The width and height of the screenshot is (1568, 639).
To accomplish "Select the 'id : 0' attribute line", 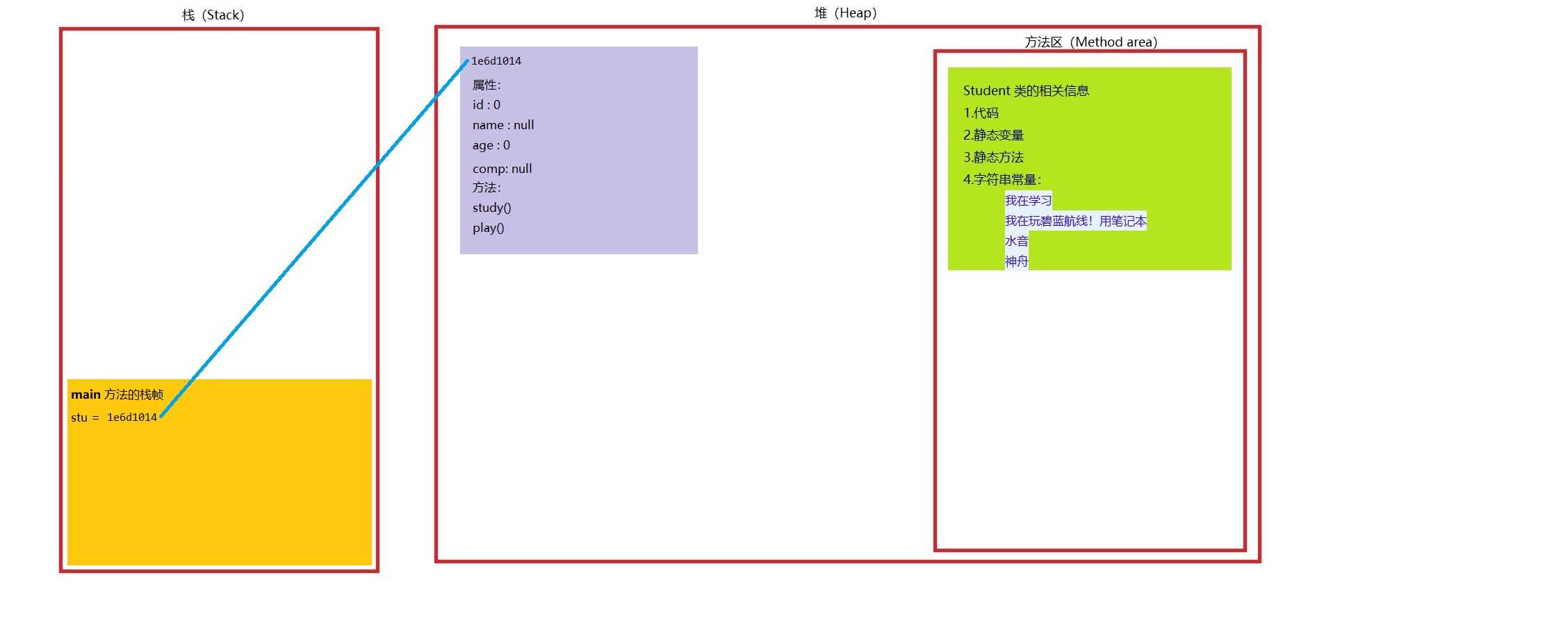I will point(487,105).
